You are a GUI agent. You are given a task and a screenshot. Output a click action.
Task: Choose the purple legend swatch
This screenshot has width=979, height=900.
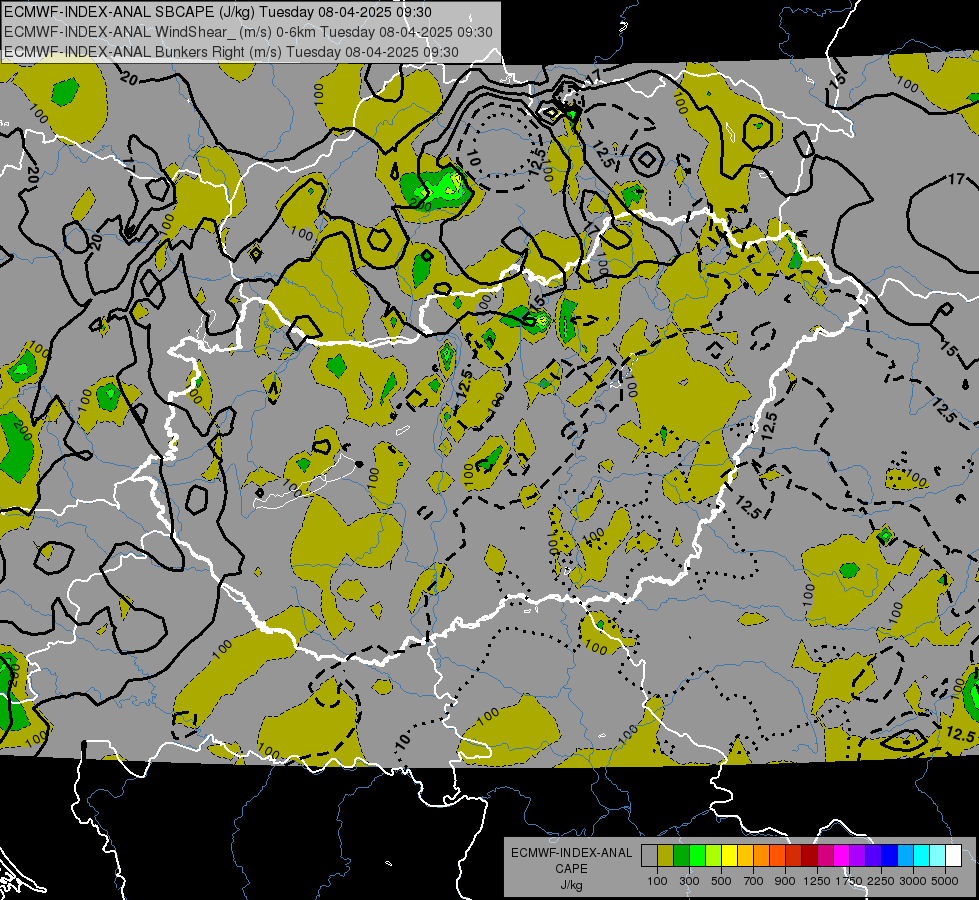[857, 856]
